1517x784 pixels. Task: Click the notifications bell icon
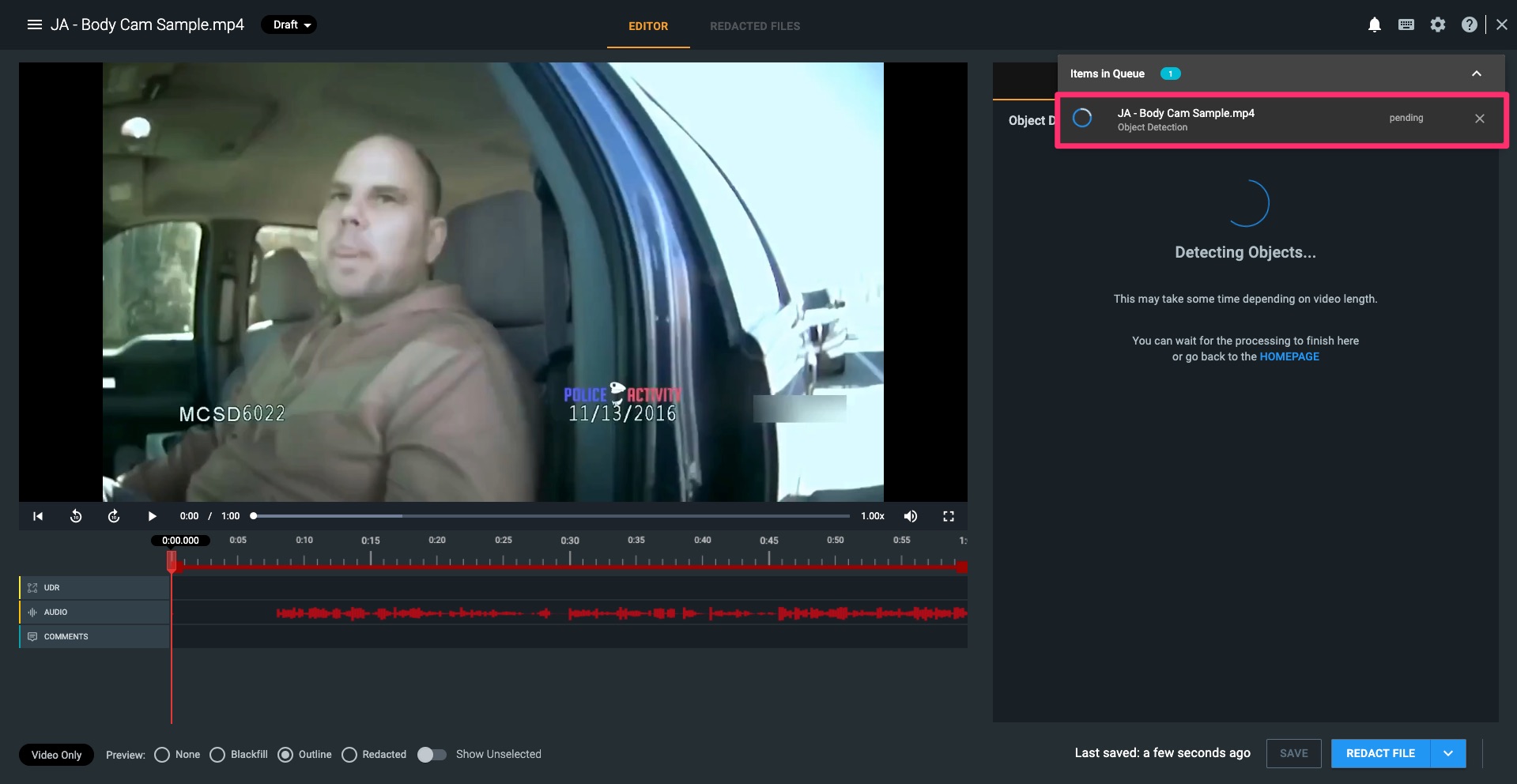pos(1374,24)
